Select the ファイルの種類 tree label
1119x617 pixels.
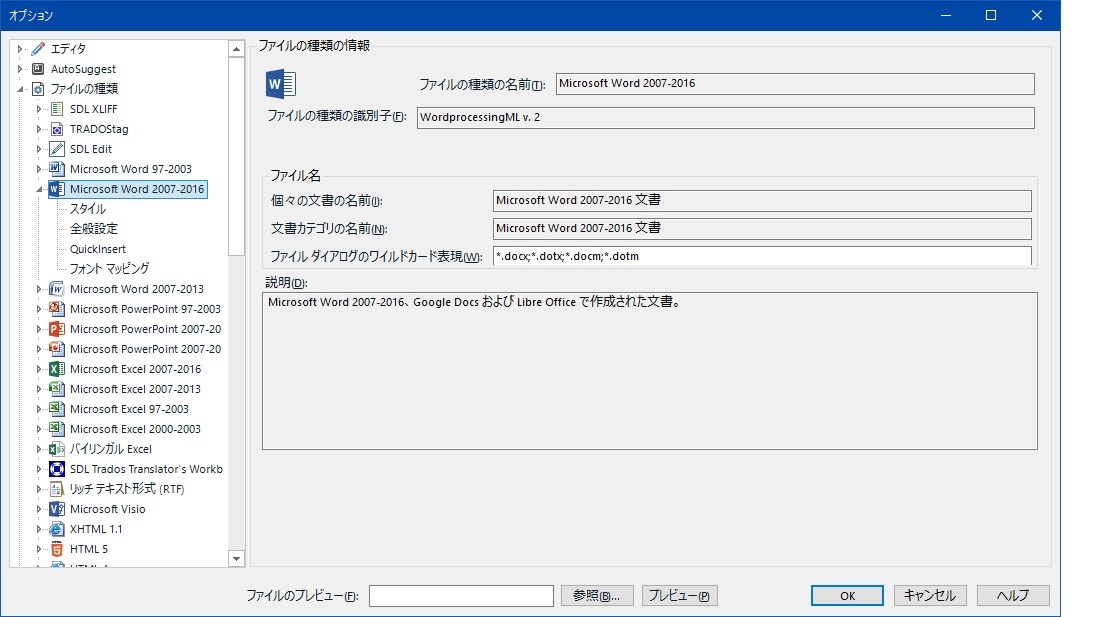click(84, 88)
